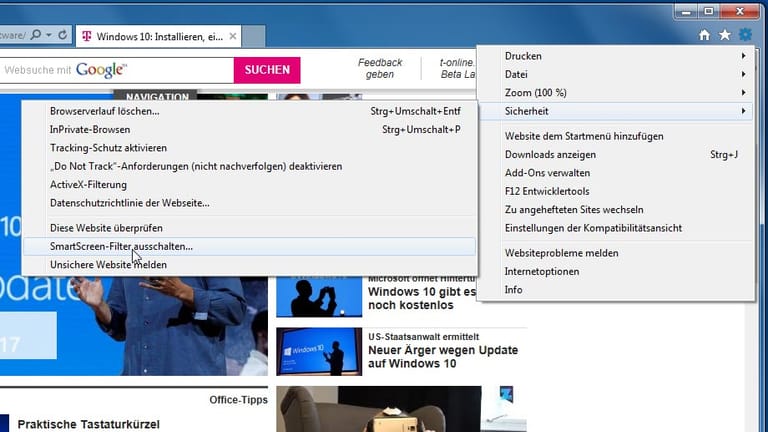Start InPrivate-Browsen
Viewport: 768px width, 432px height.
pyautogui.click(x=249, y=130)
